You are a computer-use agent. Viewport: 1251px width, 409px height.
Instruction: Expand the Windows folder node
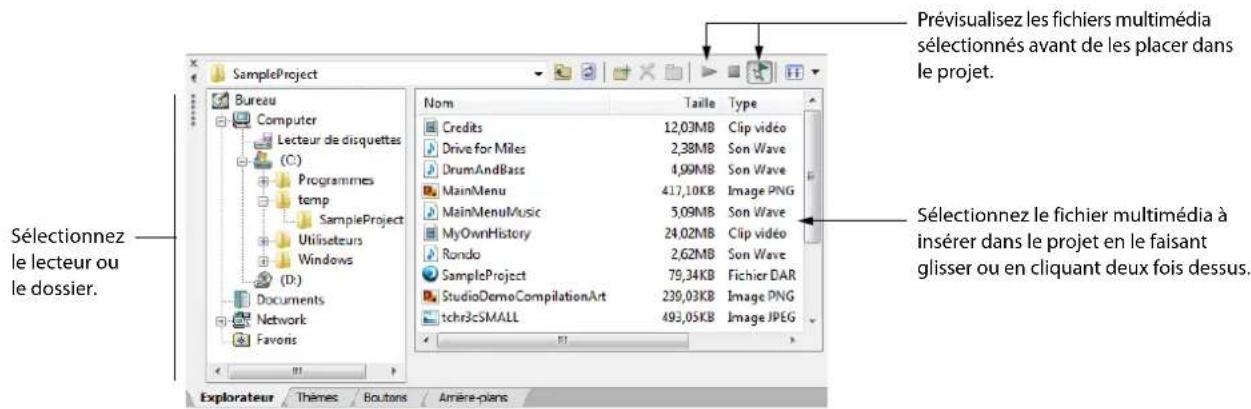click(x=265, y=260)
